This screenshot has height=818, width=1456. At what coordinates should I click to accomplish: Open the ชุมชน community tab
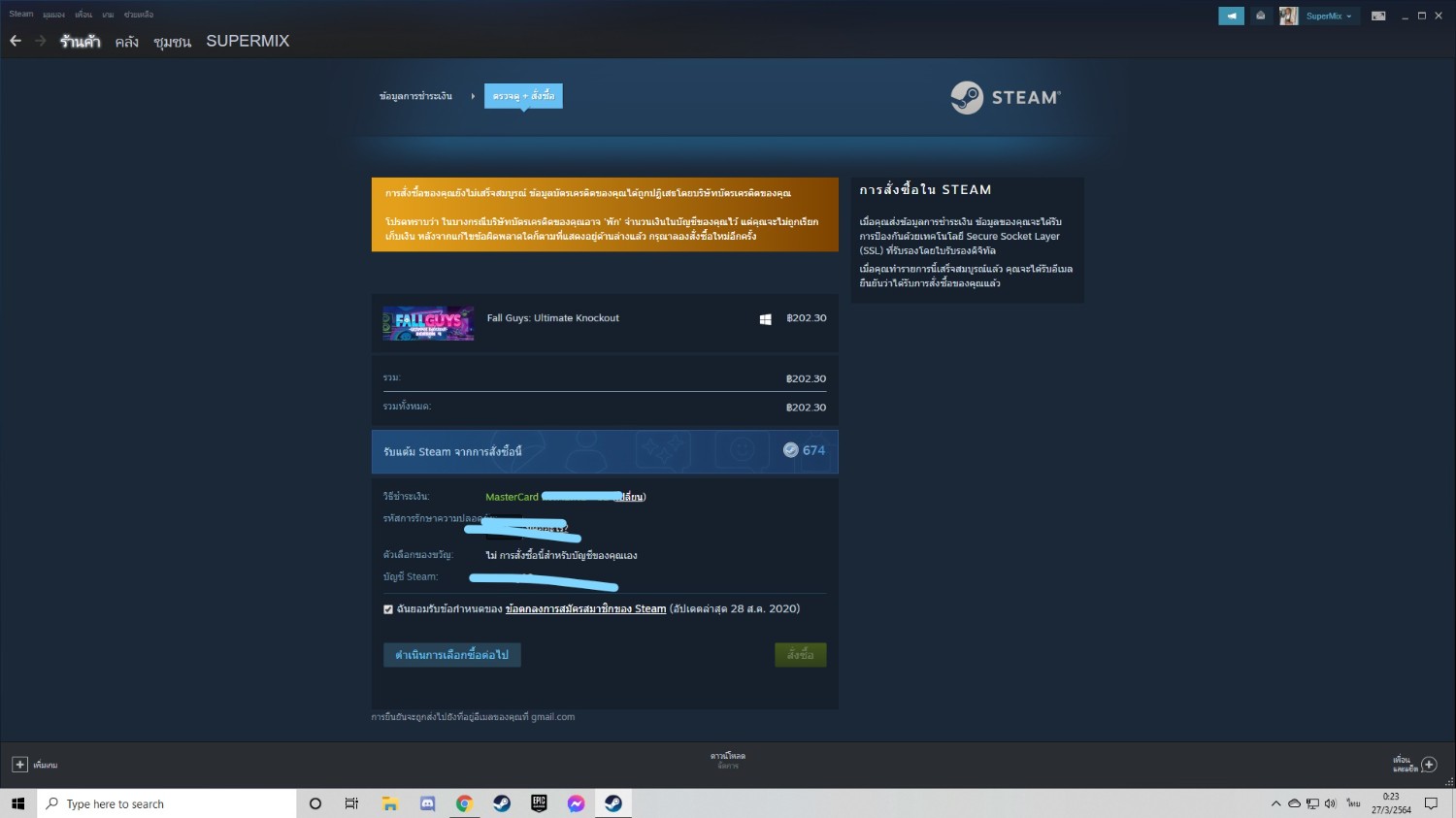[172, 42]
